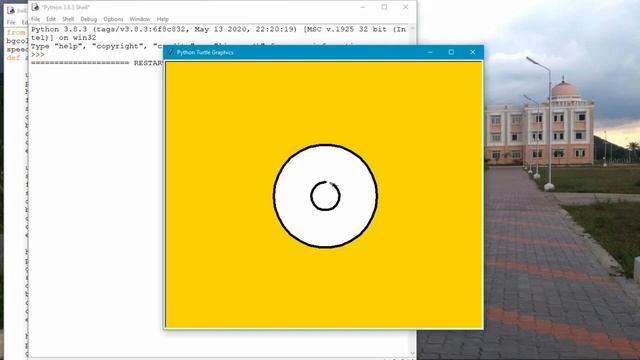Image resolution: width=640 pixels, height=360 pixels.
Task: Open the Debug menu in Python Shell
Action: pyautogui.click(x=88, y=19)
